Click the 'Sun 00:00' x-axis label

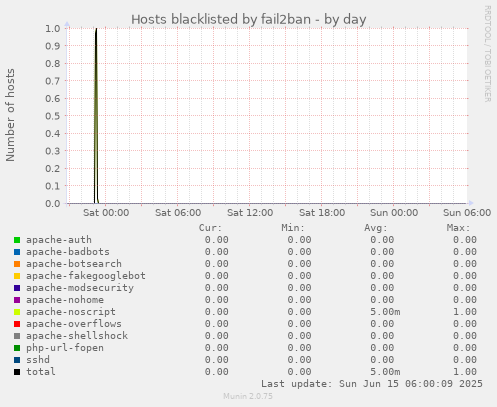394,213
